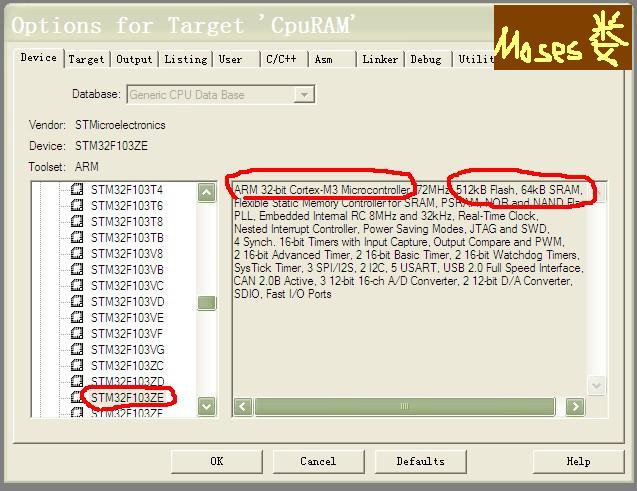Select STM32F103VC device
The image size is (637, 491).
tap(127, 286)
